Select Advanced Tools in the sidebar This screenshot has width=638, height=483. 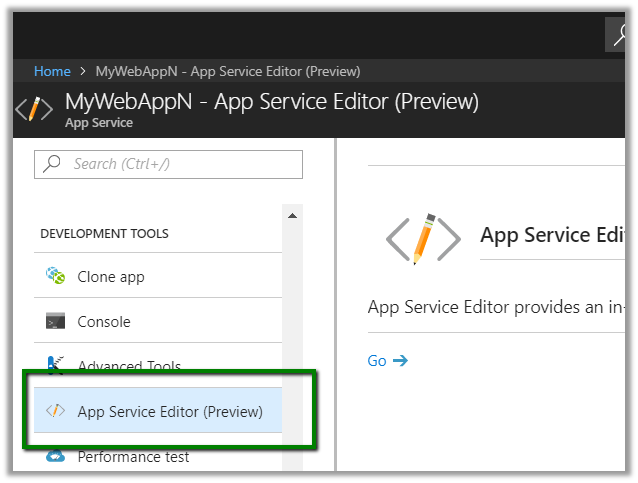point(129,367)
